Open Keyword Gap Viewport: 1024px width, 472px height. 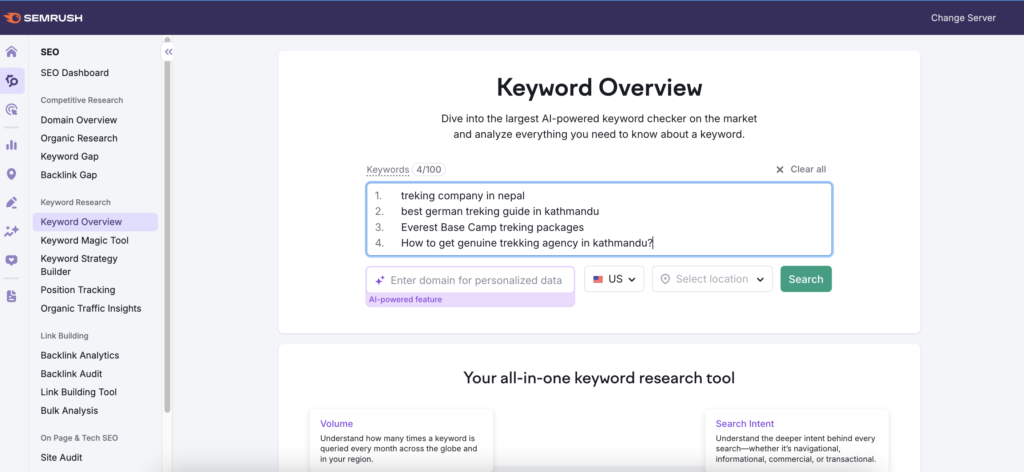tap(69, 157)
